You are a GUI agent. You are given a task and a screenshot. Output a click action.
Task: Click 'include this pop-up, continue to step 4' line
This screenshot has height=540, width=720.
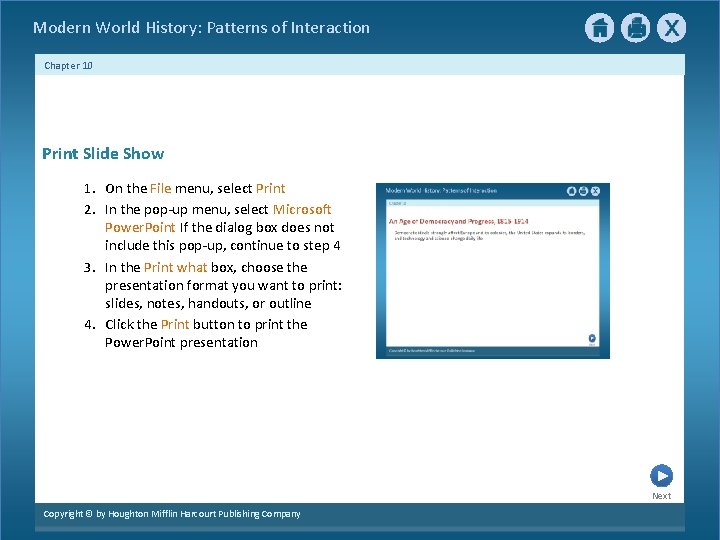coord(222,246)
